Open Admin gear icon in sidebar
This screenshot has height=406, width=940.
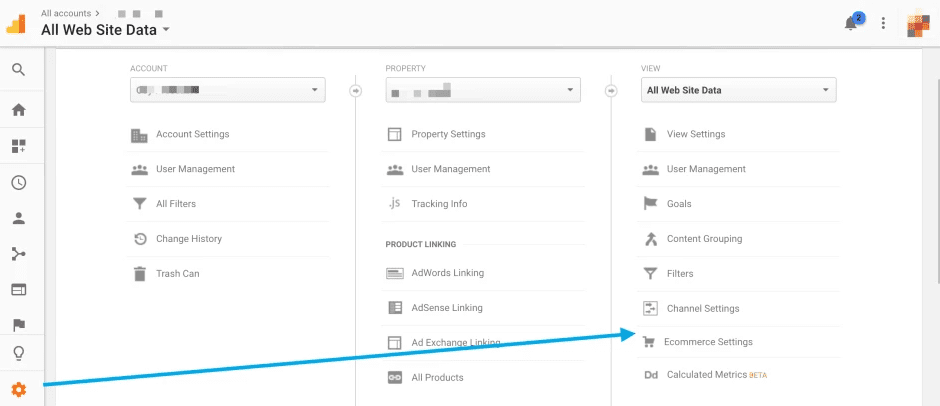point(19,390)
